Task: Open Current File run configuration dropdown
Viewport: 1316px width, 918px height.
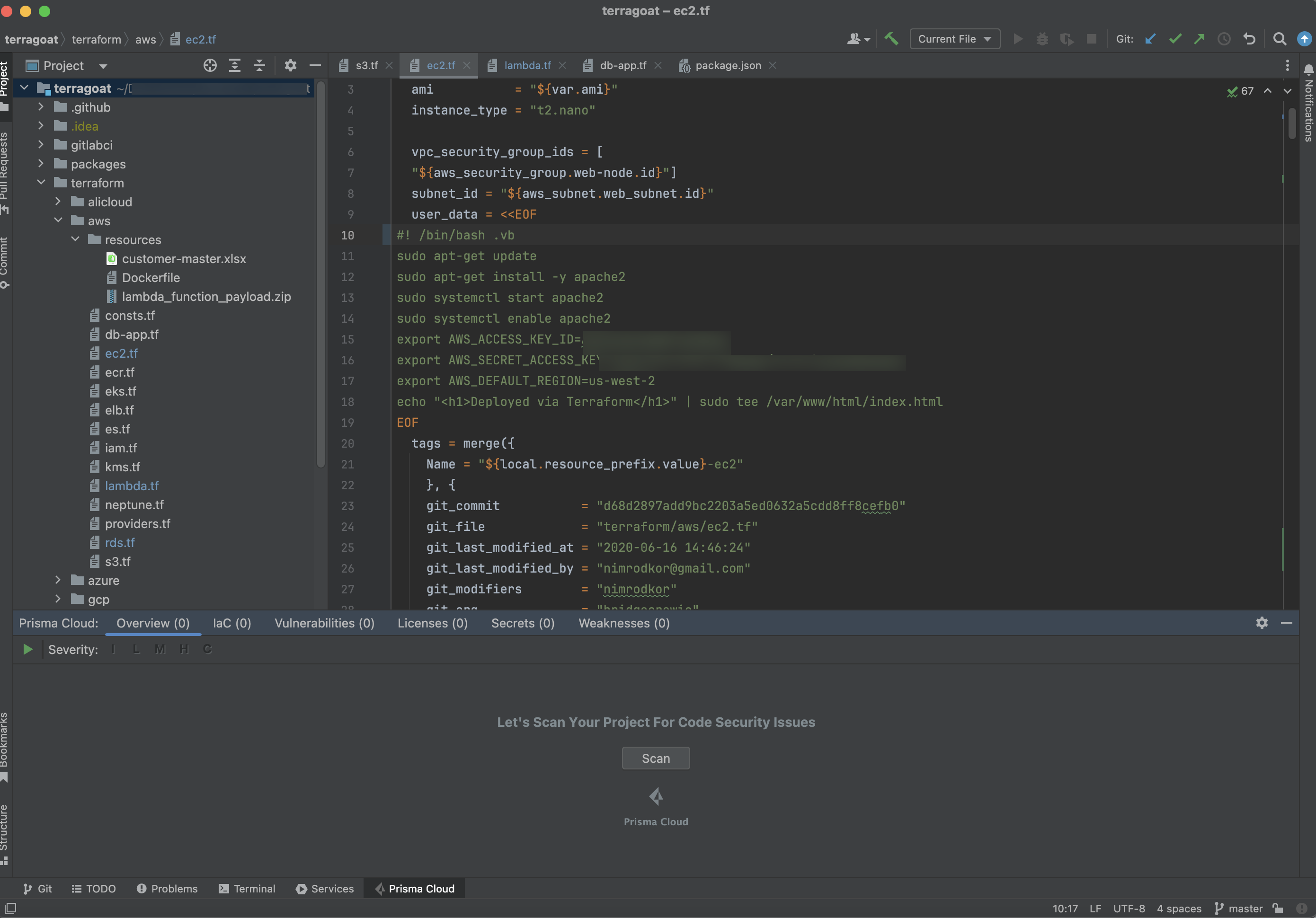Action: point(954,39)
